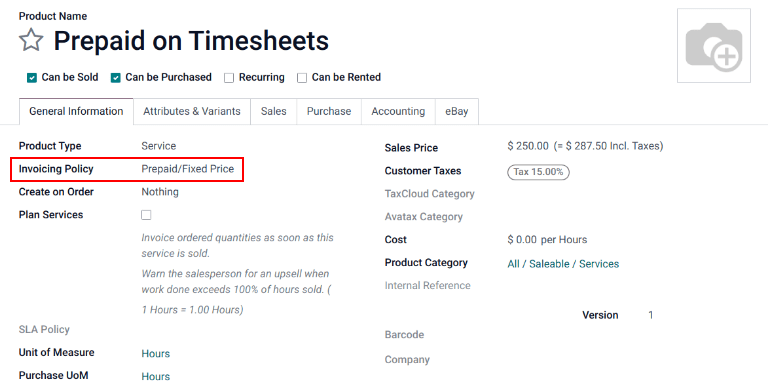Switch to the eBay tab
This screenshot has width=768, height=392.
click(456, 111)
